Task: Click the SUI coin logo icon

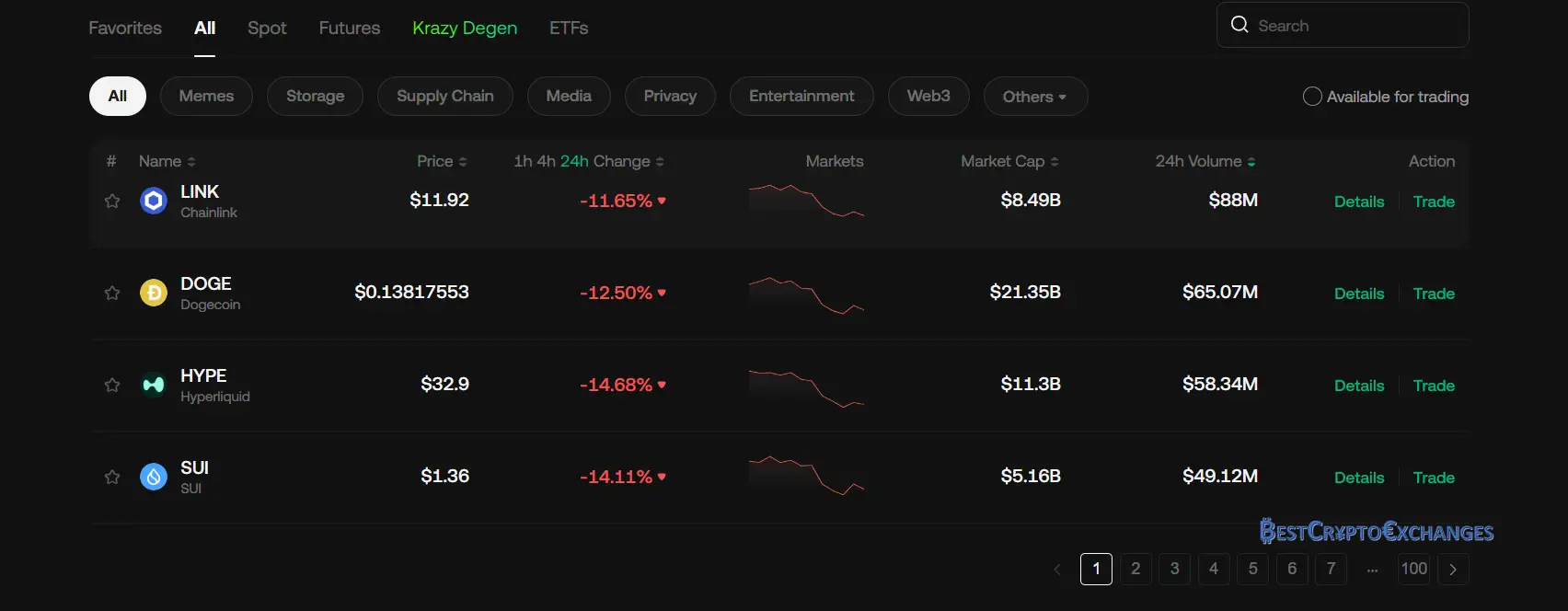Action: tap(154, 477)
